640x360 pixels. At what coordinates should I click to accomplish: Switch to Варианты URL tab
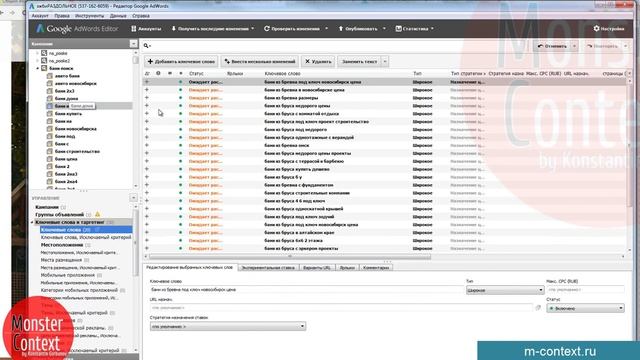click(317, 268)
